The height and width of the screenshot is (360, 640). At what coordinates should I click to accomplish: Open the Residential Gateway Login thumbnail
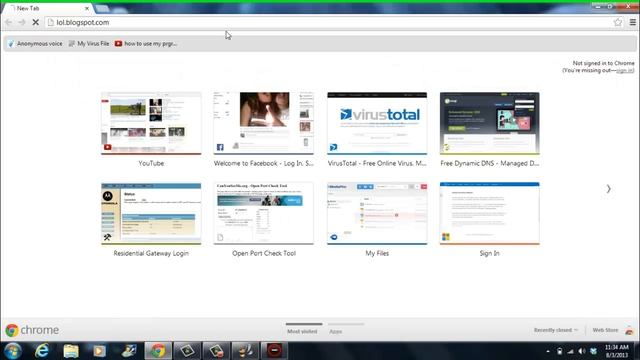pos(151,213)
